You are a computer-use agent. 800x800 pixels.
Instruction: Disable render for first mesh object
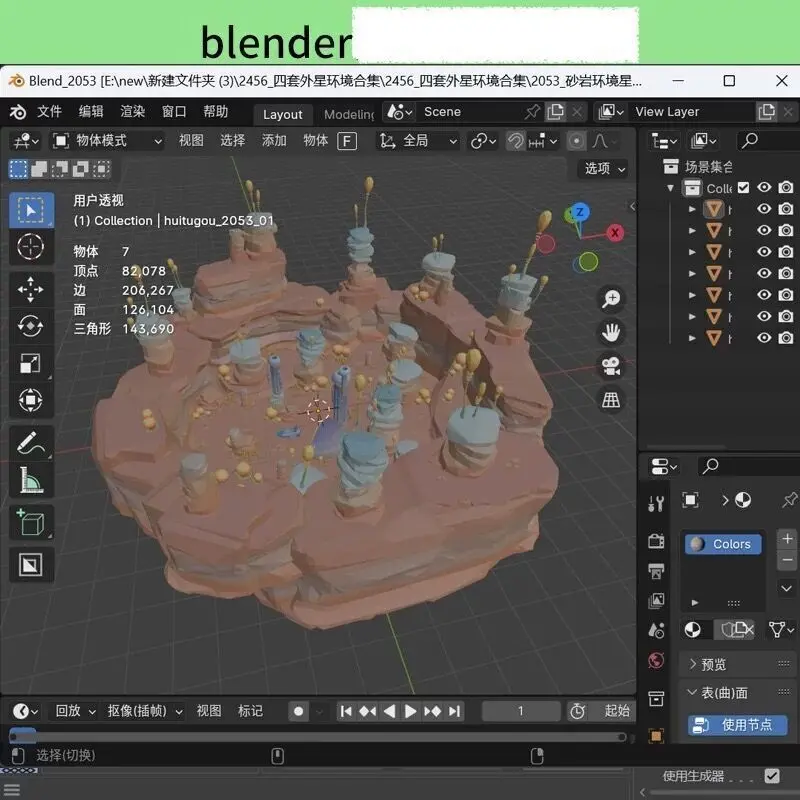786,209
